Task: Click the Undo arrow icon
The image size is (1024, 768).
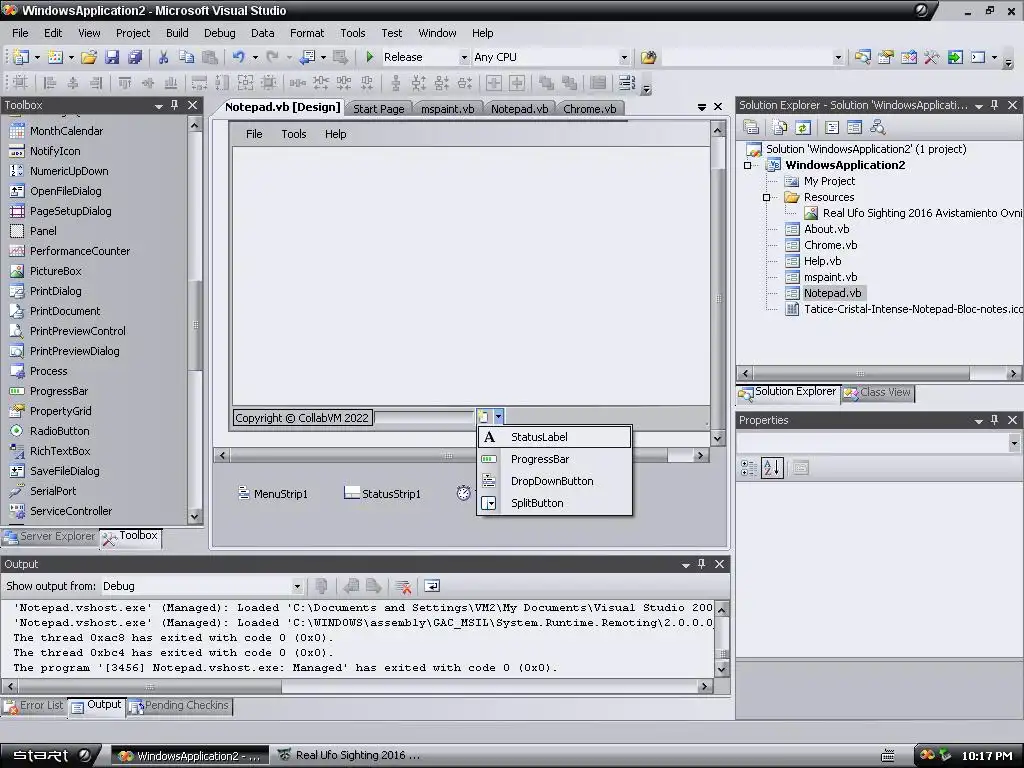Action: (238, 57)
